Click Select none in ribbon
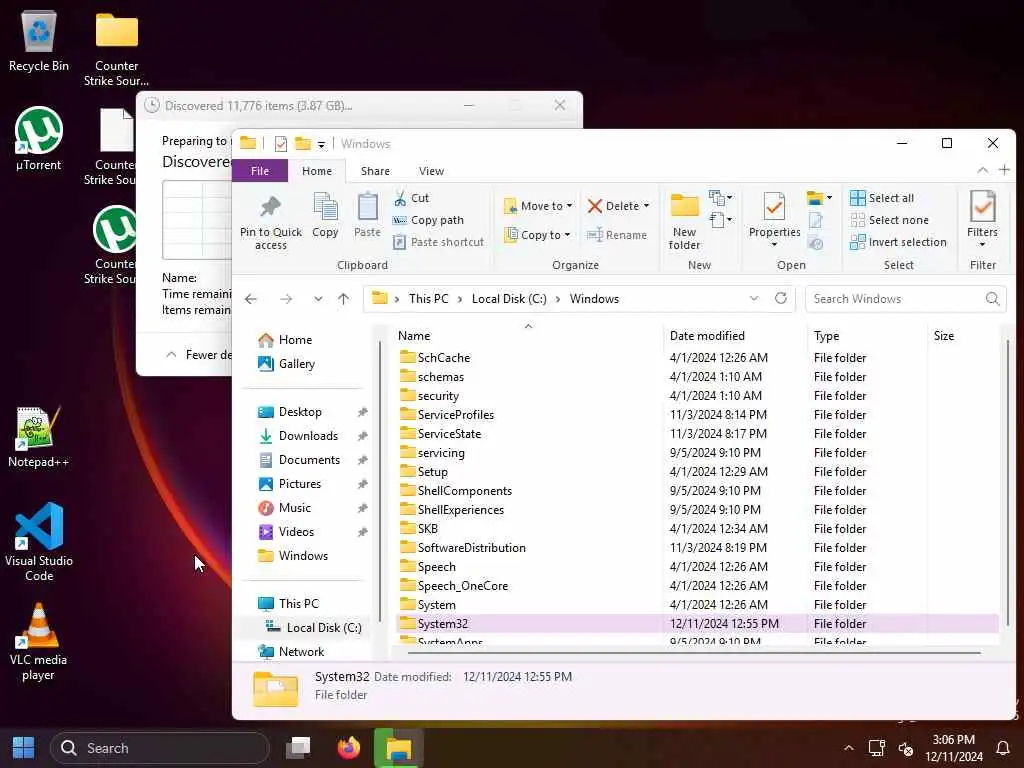This screenshot has width=1024, height=768. pos(889,220)
